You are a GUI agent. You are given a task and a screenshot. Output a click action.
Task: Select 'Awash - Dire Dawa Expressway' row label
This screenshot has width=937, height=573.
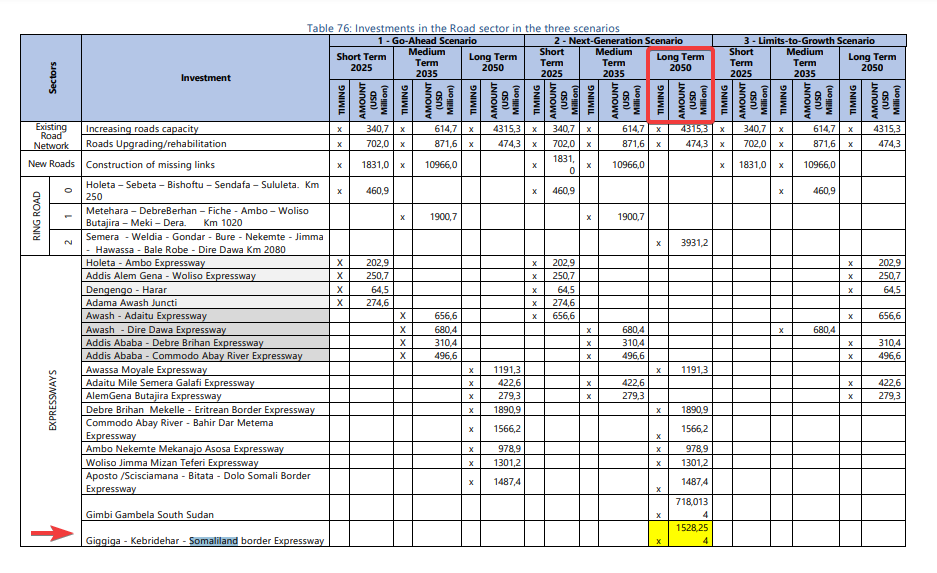coord(156,329)
